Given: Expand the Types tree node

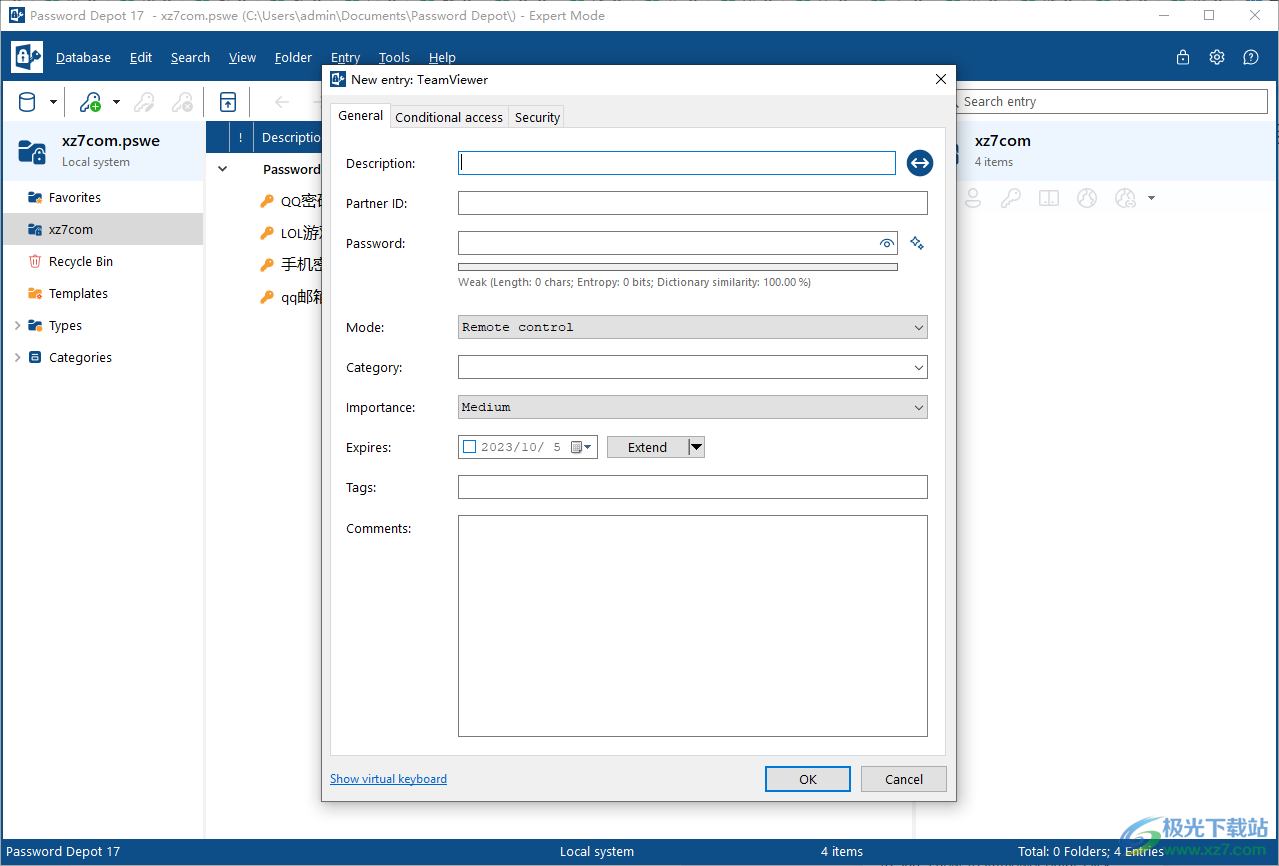Looking at the screenshot, I should 17,325.
